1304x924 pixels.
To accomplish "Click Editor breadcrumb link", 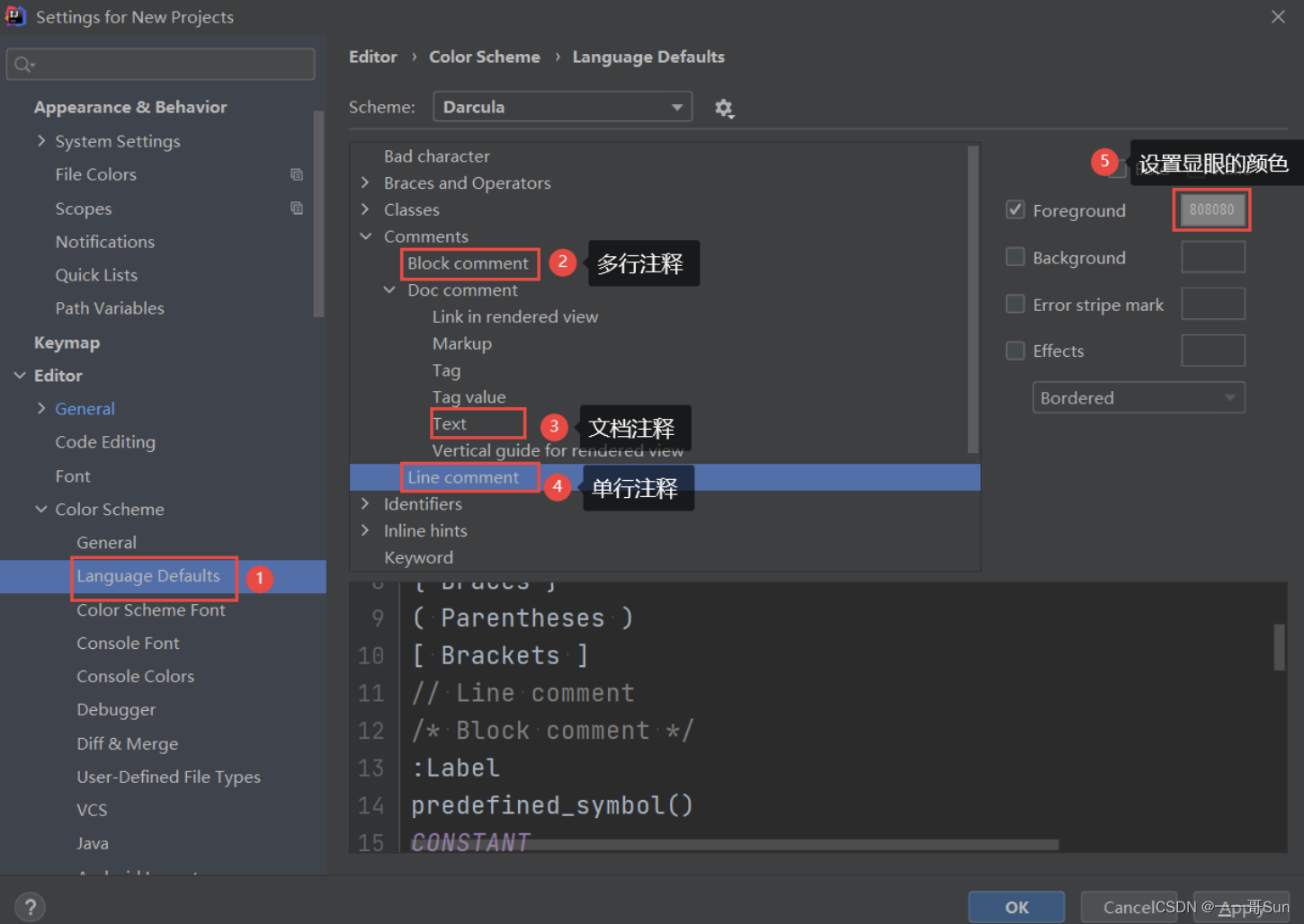I will pyautogui.click(x=373, y=57).
